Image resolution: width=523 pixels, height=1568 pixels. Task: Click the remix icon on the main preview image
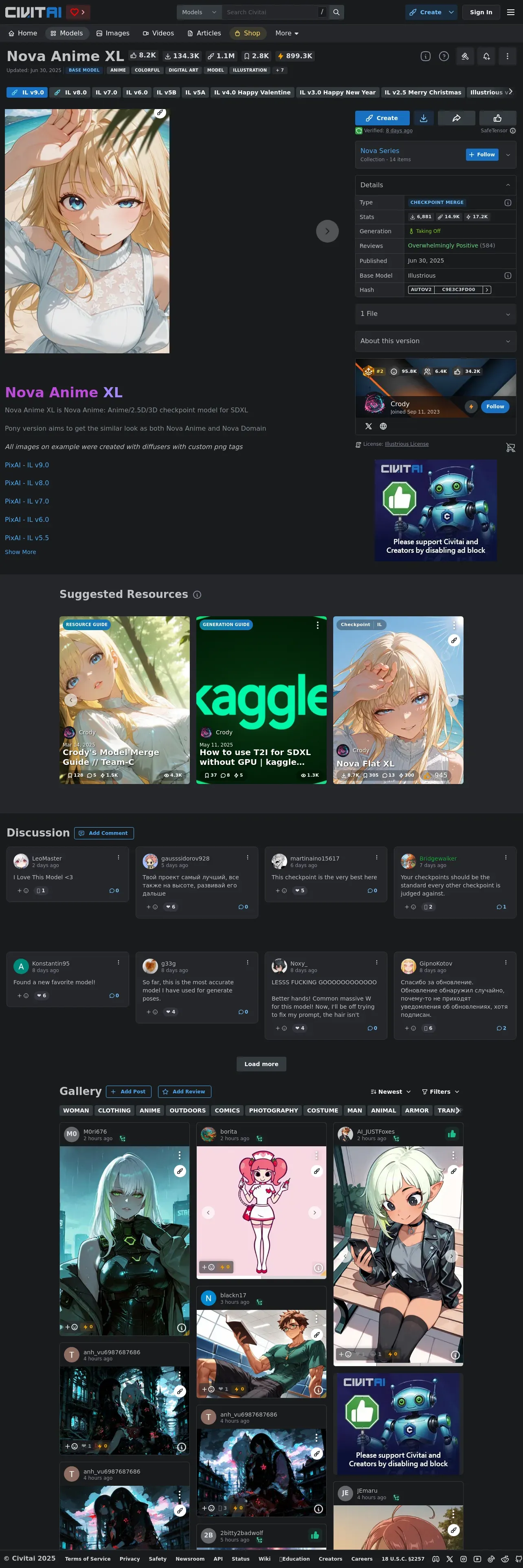[x=160, y=113]
